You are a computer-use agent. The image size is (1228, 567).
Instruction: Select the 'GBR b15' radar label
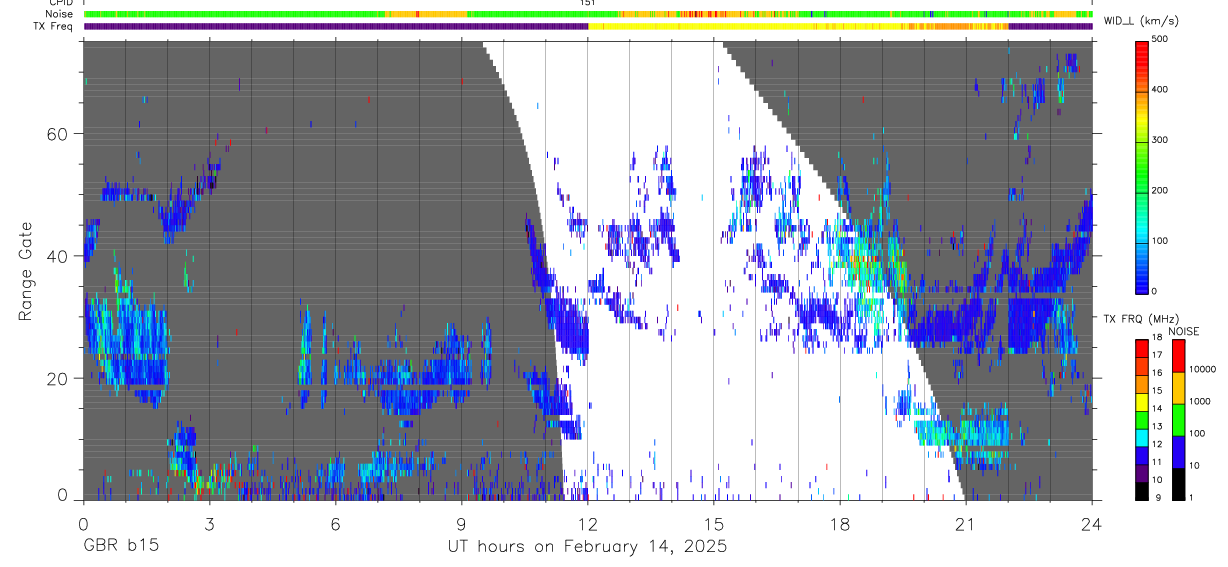coord(120,547)
